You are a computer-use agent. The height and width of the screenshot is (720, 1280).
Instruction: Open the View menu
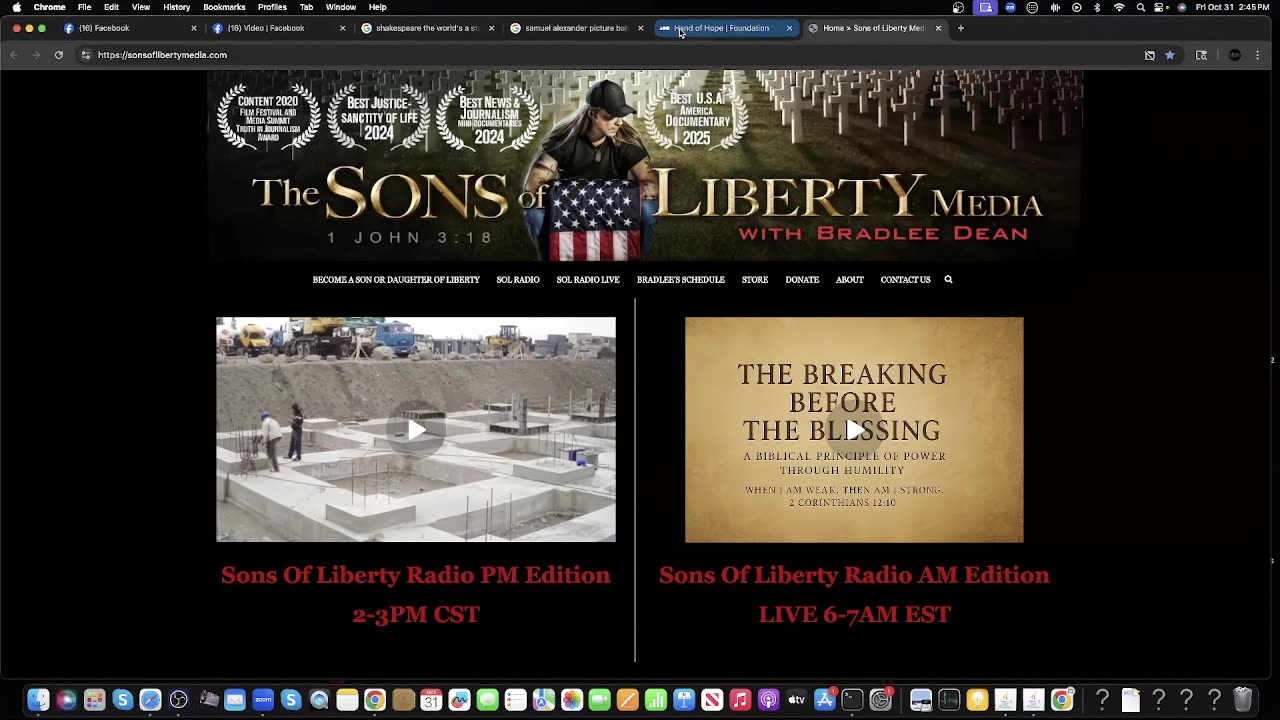point(141,7)
